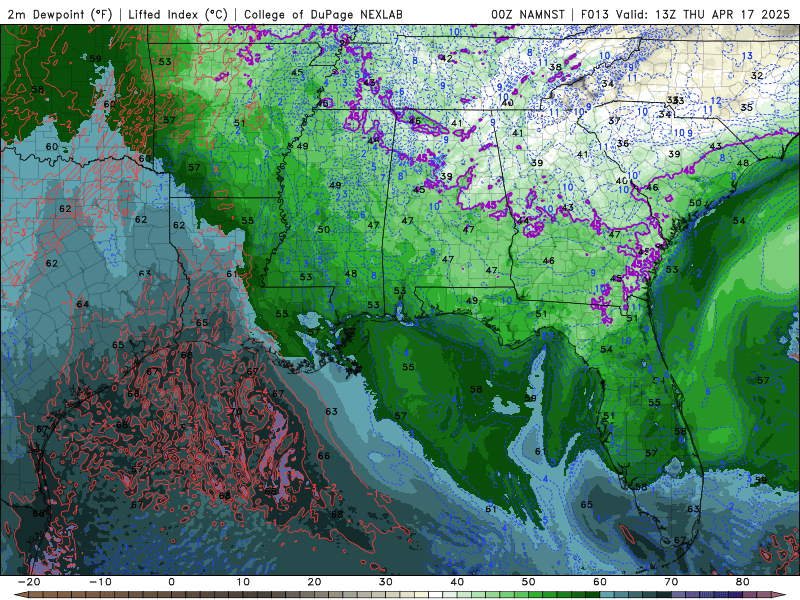Click the dewpoint value '36' on the map
800x600 pixels.
coord(623,143)
